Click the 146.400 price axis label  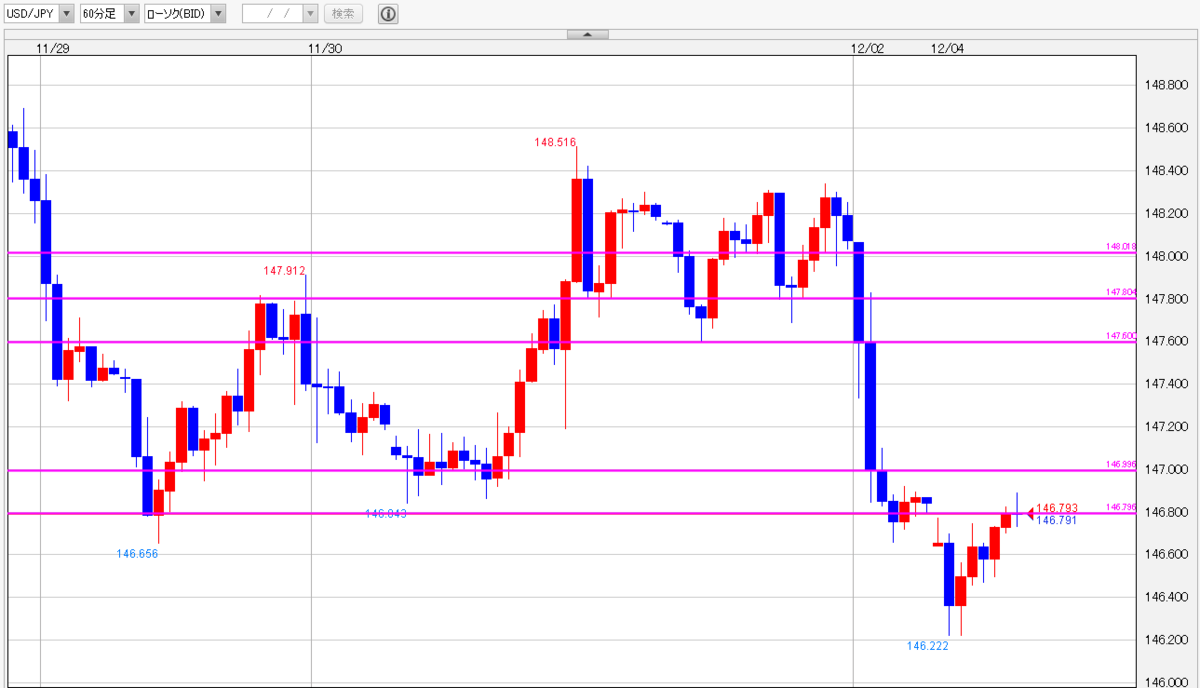point(1165,598)
